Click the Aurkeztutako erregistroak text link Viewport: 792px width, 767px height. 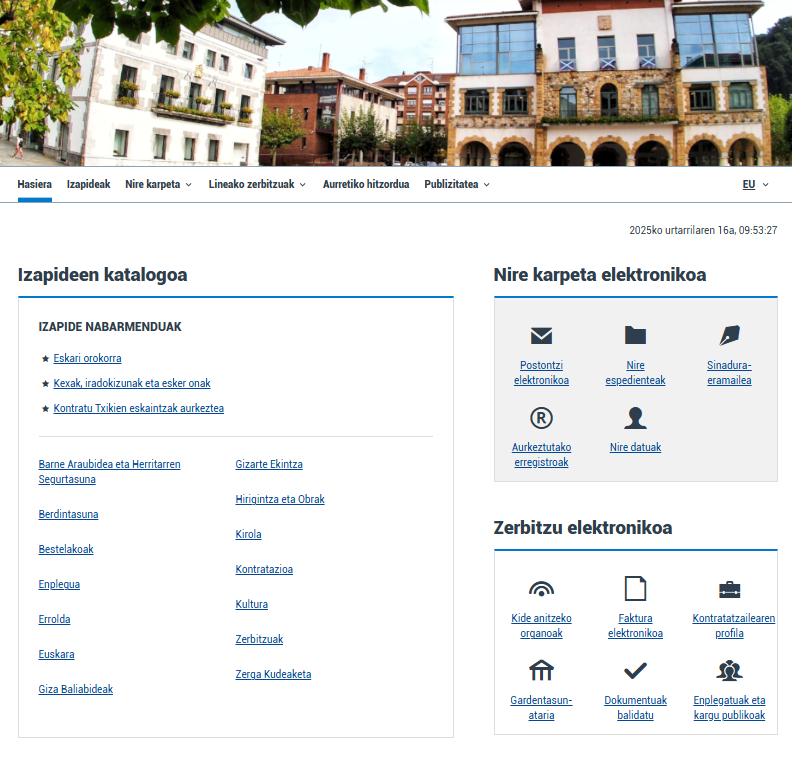[x=541, y=454]
